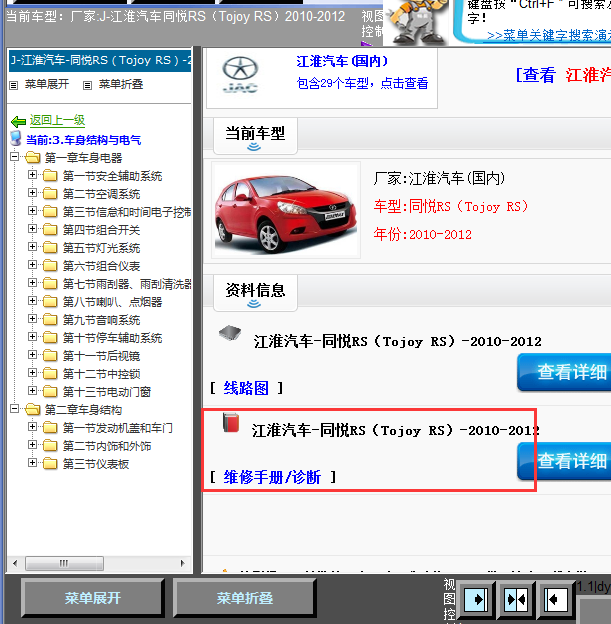Select the 第七节雨刮器 tree item
This screenshot has width=611, height=624.
tap(127, 284)
